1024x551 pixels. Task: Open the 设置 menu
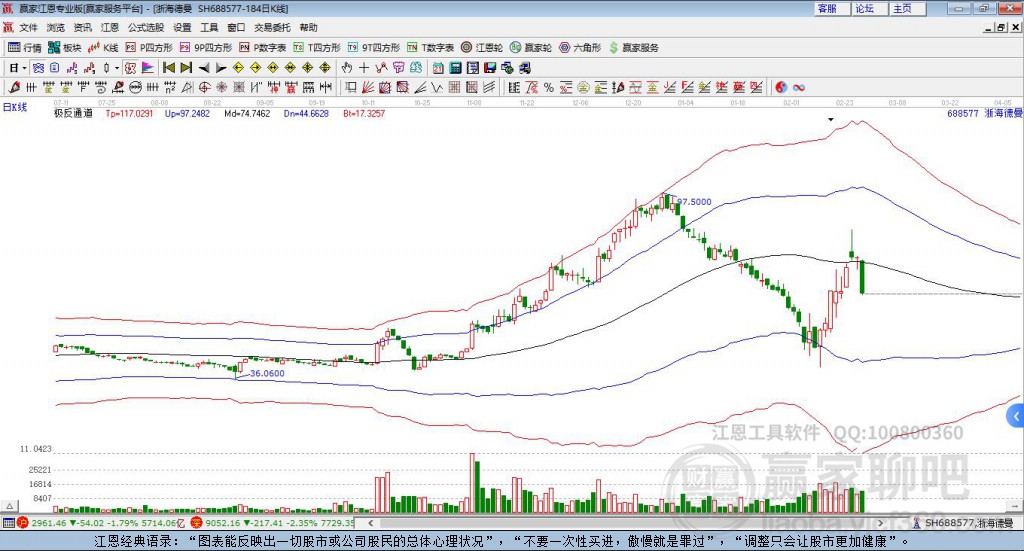(182, 27)
